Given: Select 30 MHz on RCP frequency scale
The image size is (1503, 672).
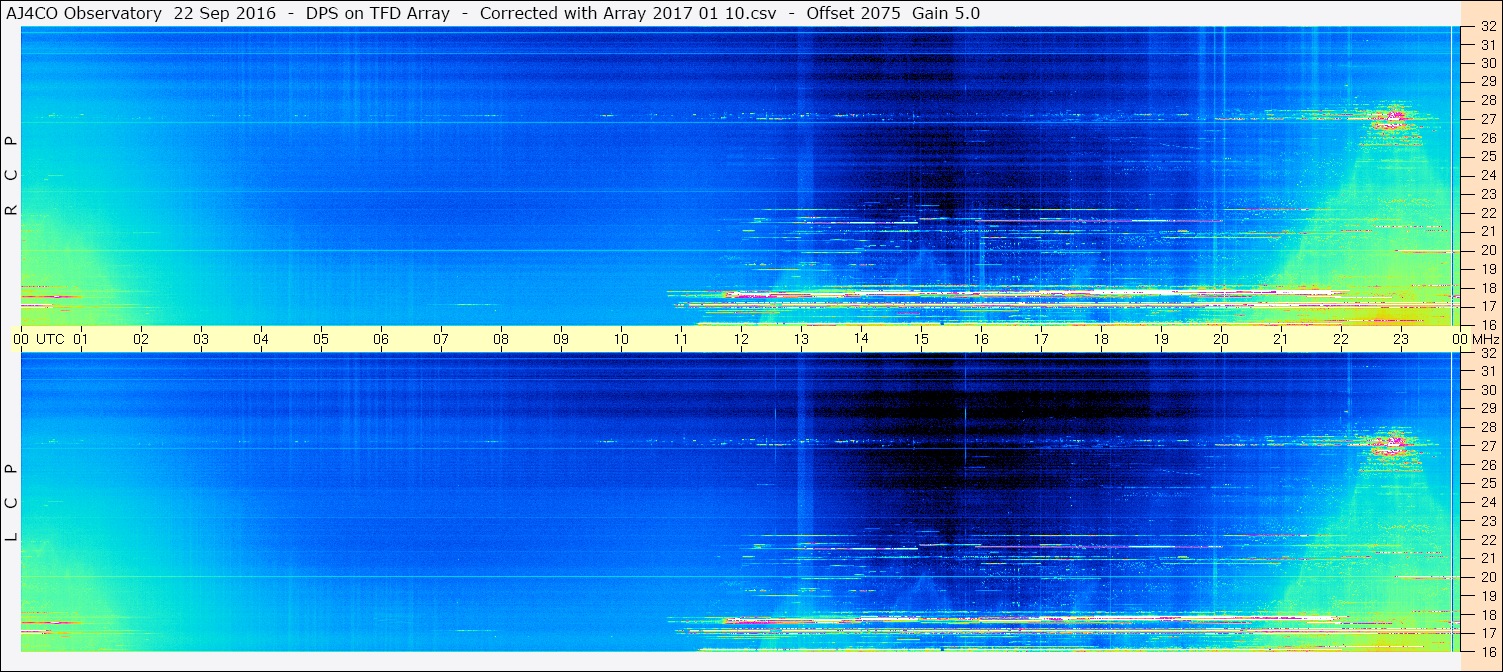Looking at the screenshot, I should click(1489, 64).
